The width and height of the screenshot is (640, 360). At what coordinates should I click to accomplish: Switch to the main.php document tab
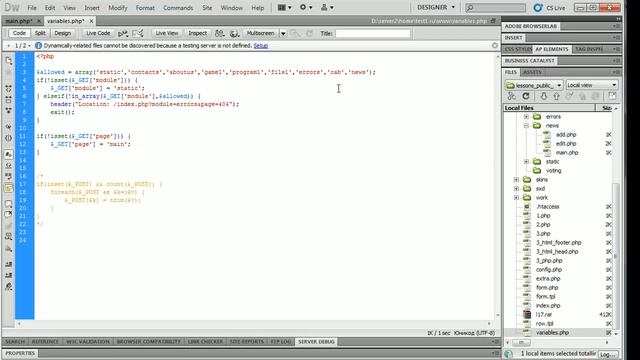click(x=19, y=21)
